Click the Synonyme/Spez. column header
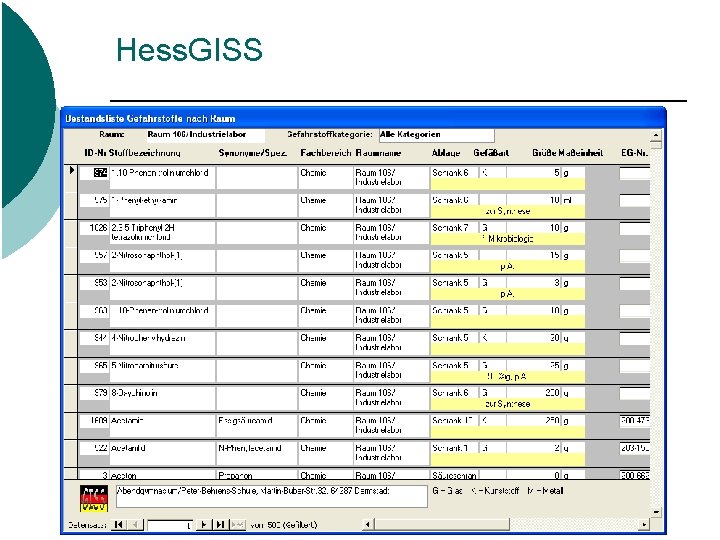Image resolution: width=720 pixels, height=540 pixels. 253,153
